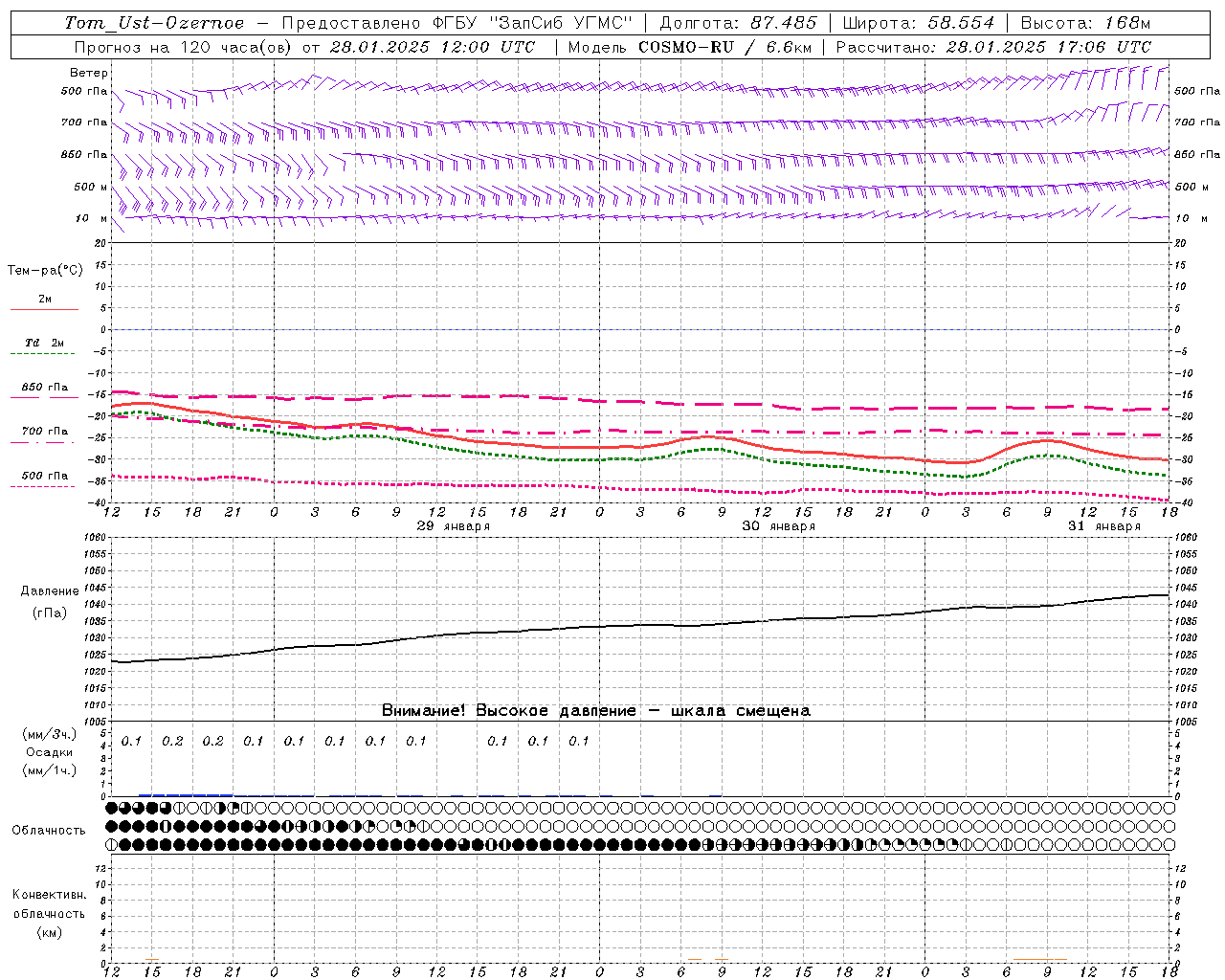Viewport: 1225px width, 980px height.
Task: Select Рассчитано: 28.01.2025 17:06 UTC timestamp
Action: click(993, 47)
